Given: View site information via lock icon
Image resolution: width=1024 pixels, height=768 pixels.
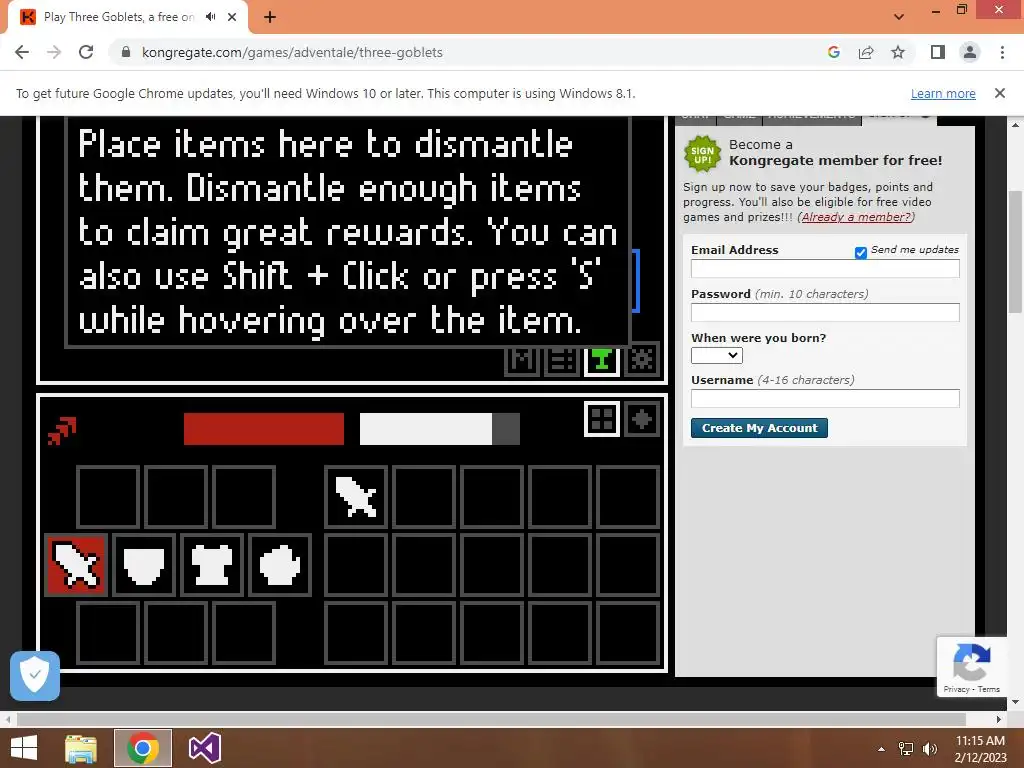Looking at the screenshot, I should point(126,52).
